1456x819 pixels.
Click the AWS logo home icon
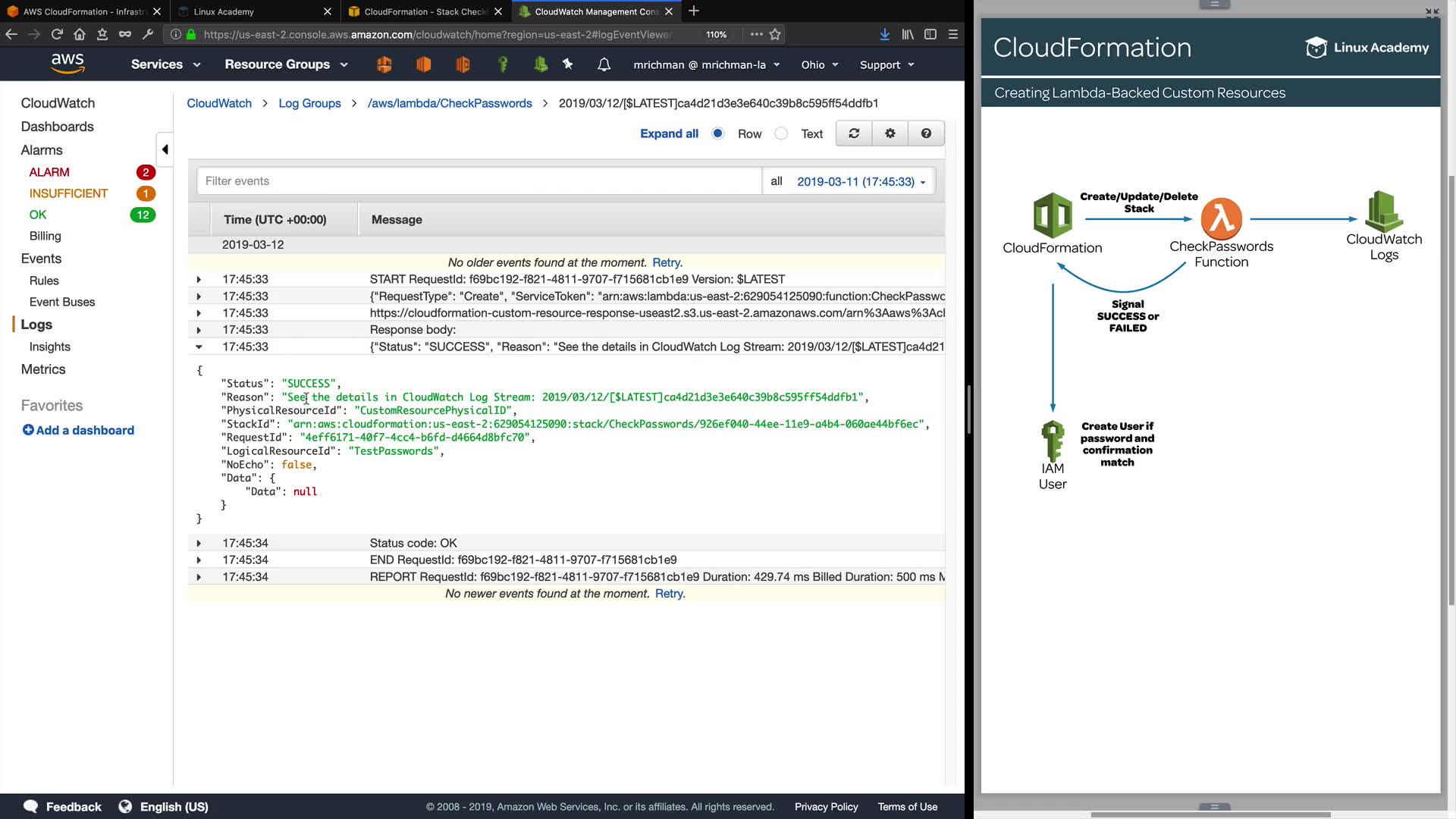67,63
